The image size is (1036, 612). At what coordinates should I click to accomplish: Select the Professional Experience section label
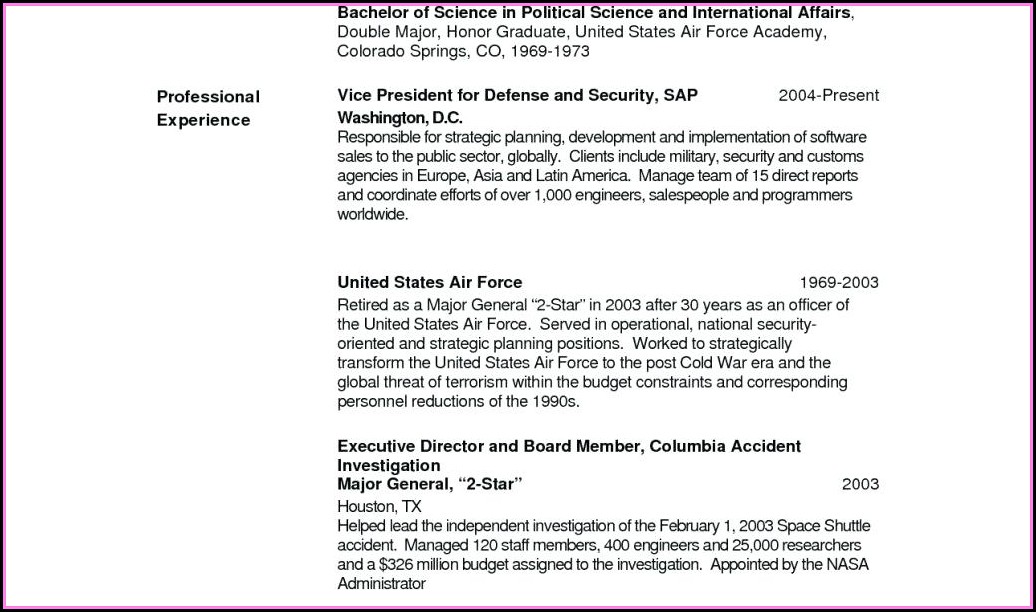point(208,108)
